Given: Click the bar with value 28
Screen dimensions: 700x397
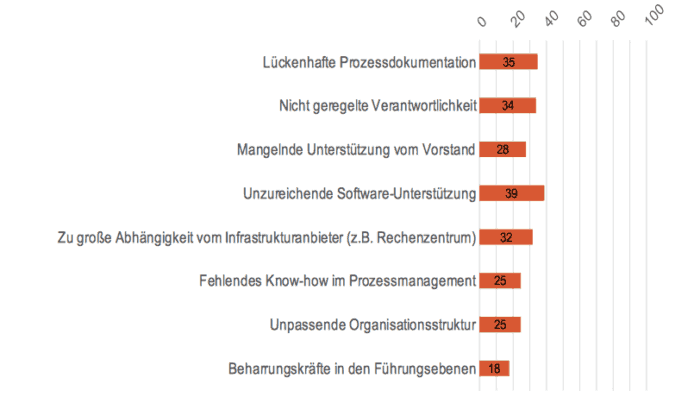Looking at the screenshot, I should (503, 150).
